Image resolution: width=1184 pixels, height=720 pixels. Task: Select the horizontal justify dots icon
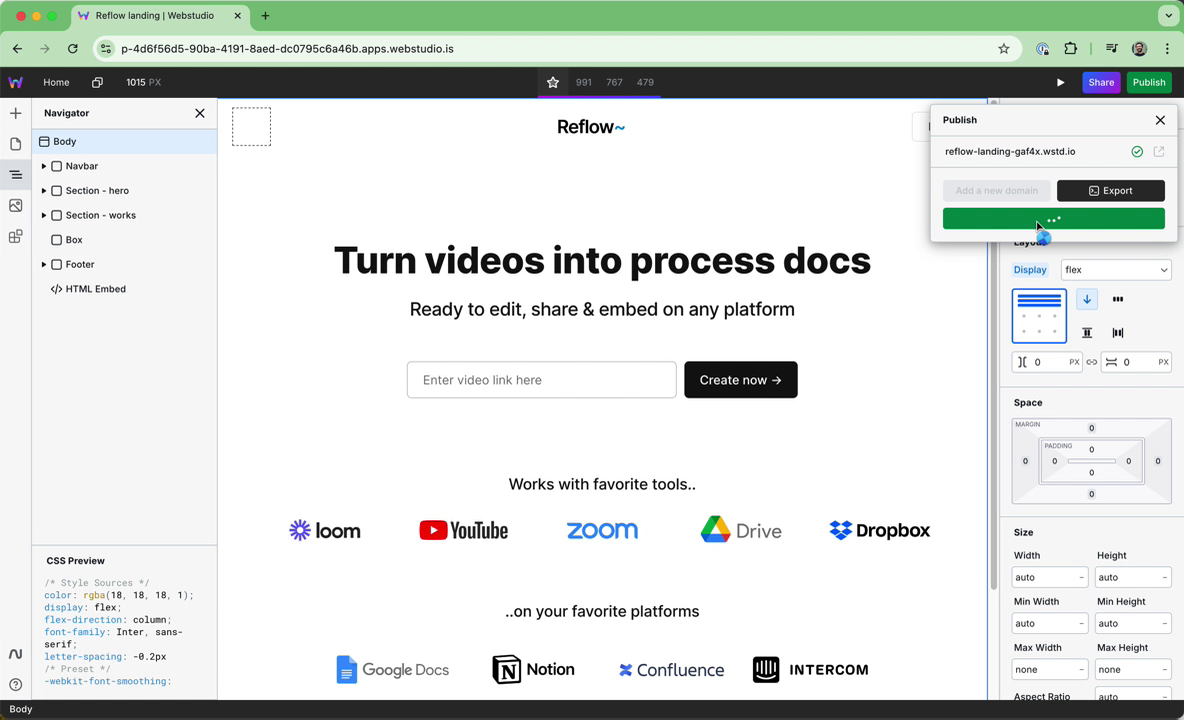[1117, 299]
